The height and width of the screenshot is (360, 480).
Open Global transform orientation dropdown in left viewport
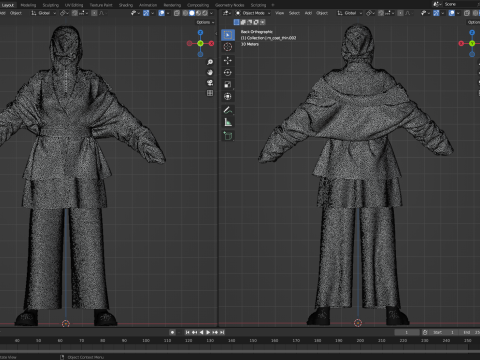(44, 13)
